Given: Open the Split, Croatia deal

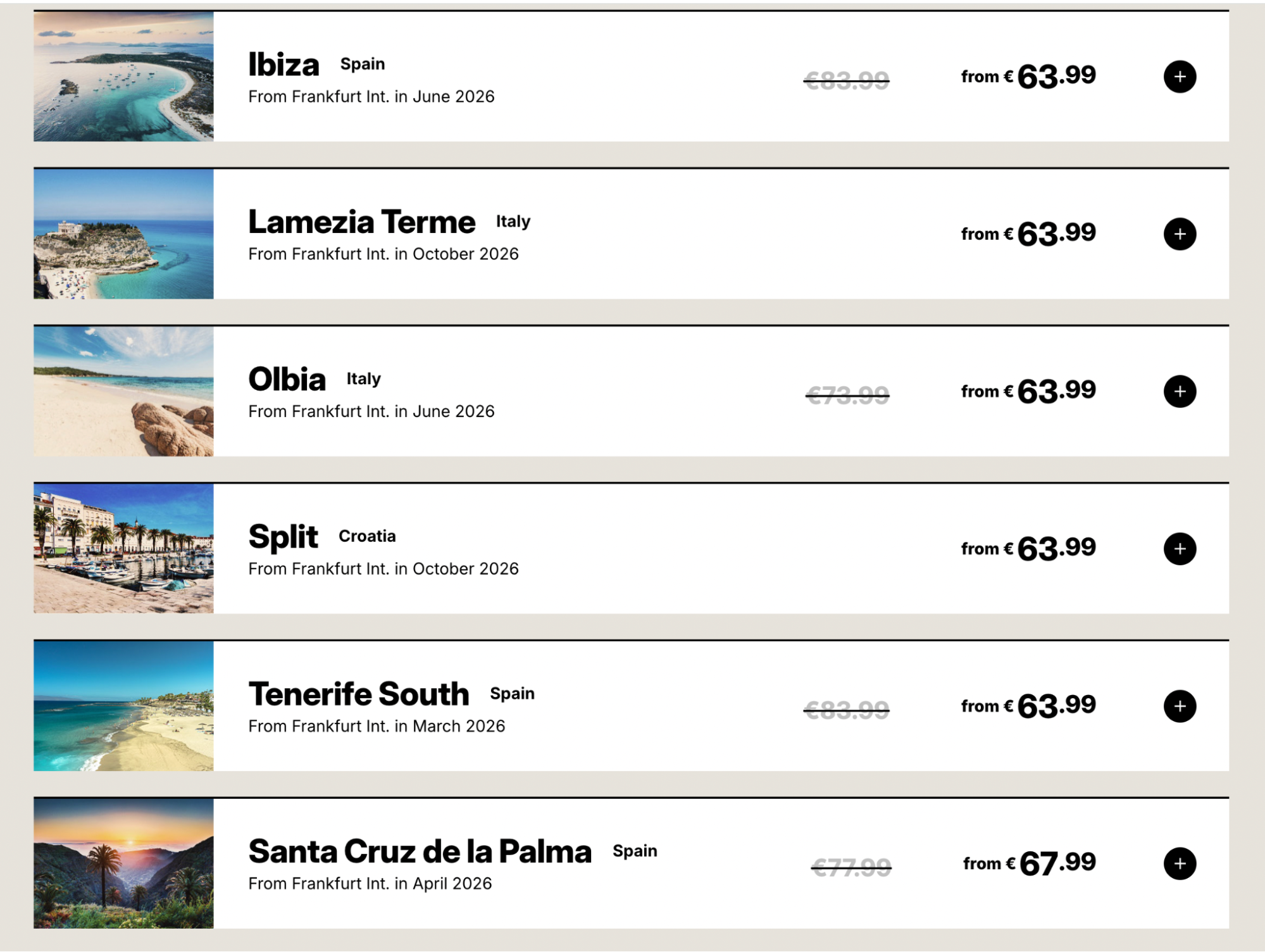Looking at the screenshot, I should (x=284, y=535).
